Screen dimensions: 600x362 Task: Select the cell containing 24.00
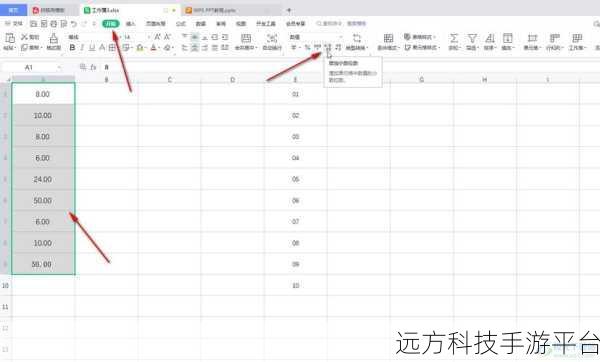click(43, 179)
